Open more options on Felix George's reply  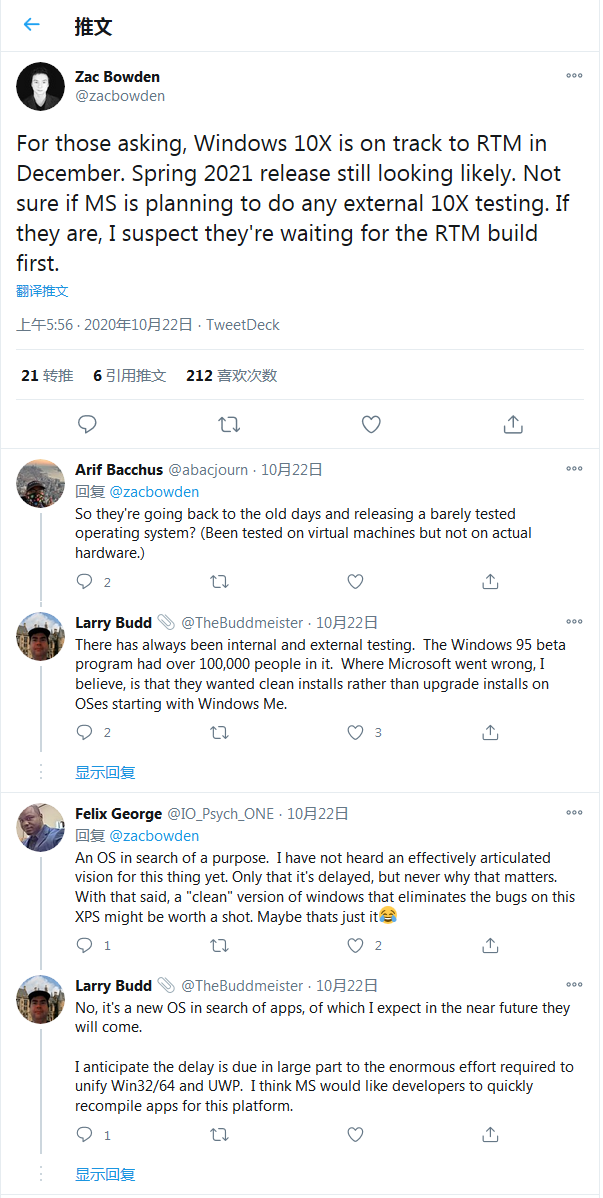[574, 812]
